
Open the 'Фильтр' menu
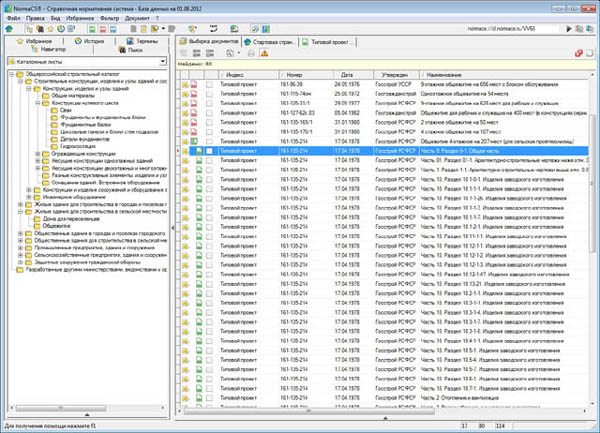click(x=109, y=18)
